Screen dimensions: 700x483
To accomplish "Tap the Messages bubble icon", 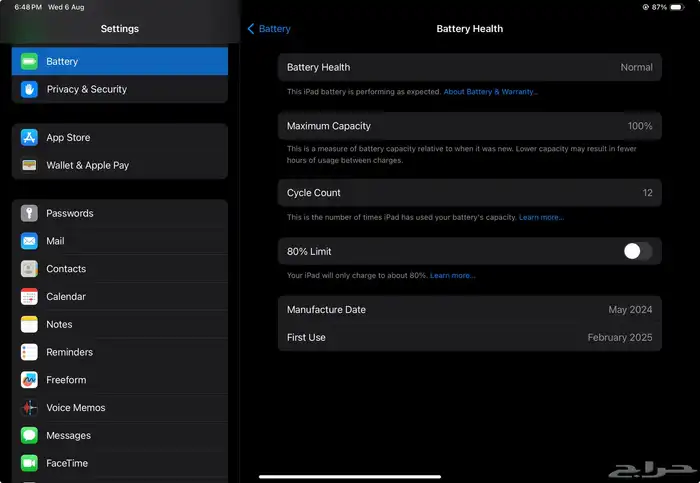I will [29, 435].
